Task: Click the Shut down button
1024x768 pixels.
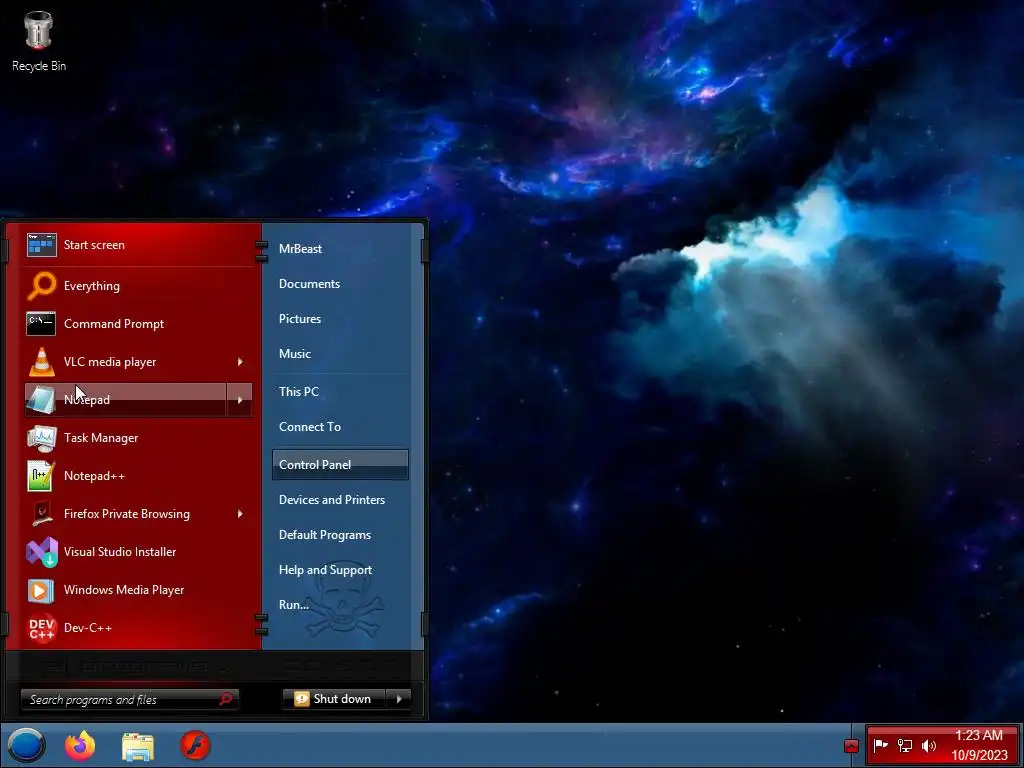Action: (x=334, y=699)
